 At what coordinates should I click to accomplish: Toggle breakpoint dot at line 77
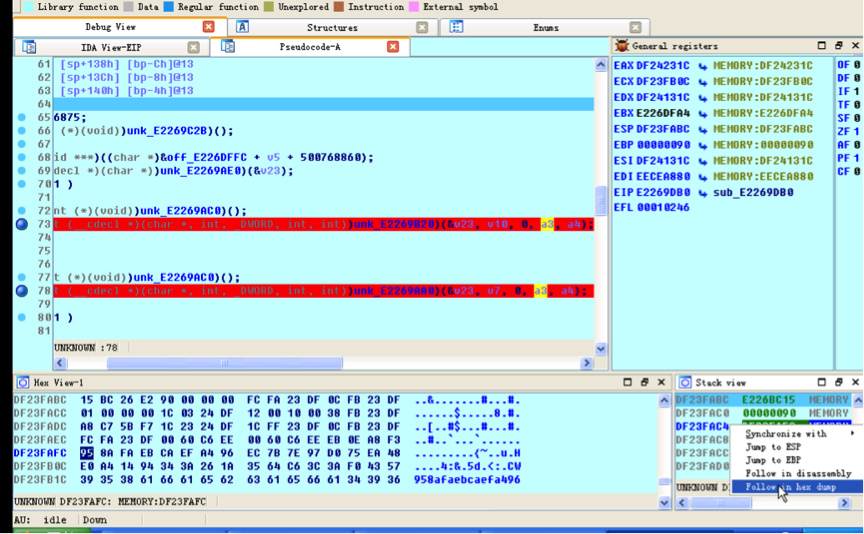tap(21, 277)
